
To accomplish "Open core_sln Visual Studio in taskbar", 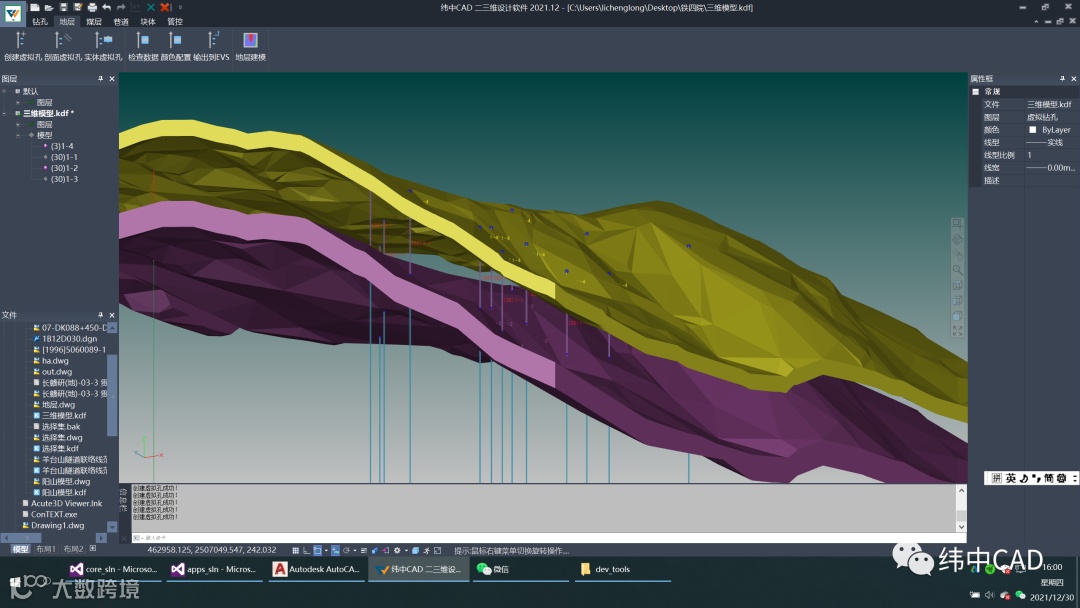I will pos(114,569).
